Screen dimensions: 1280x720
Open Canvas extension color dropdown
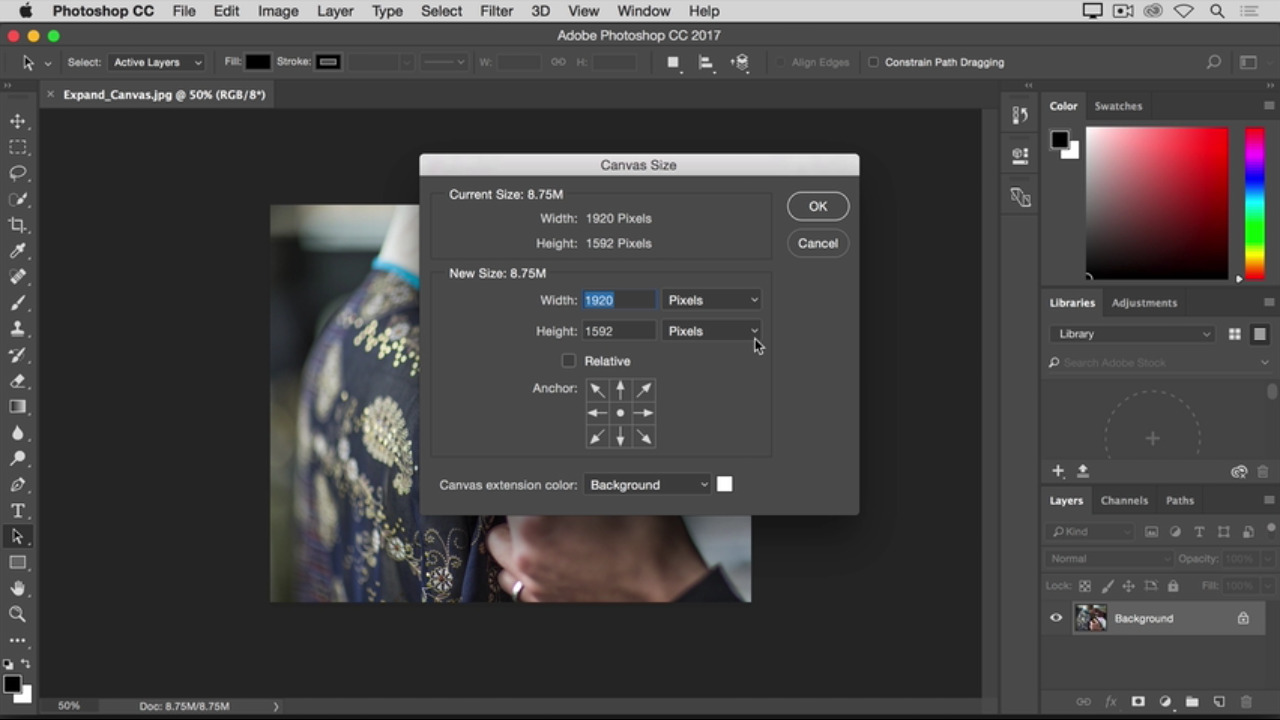(x=648, y=485)
